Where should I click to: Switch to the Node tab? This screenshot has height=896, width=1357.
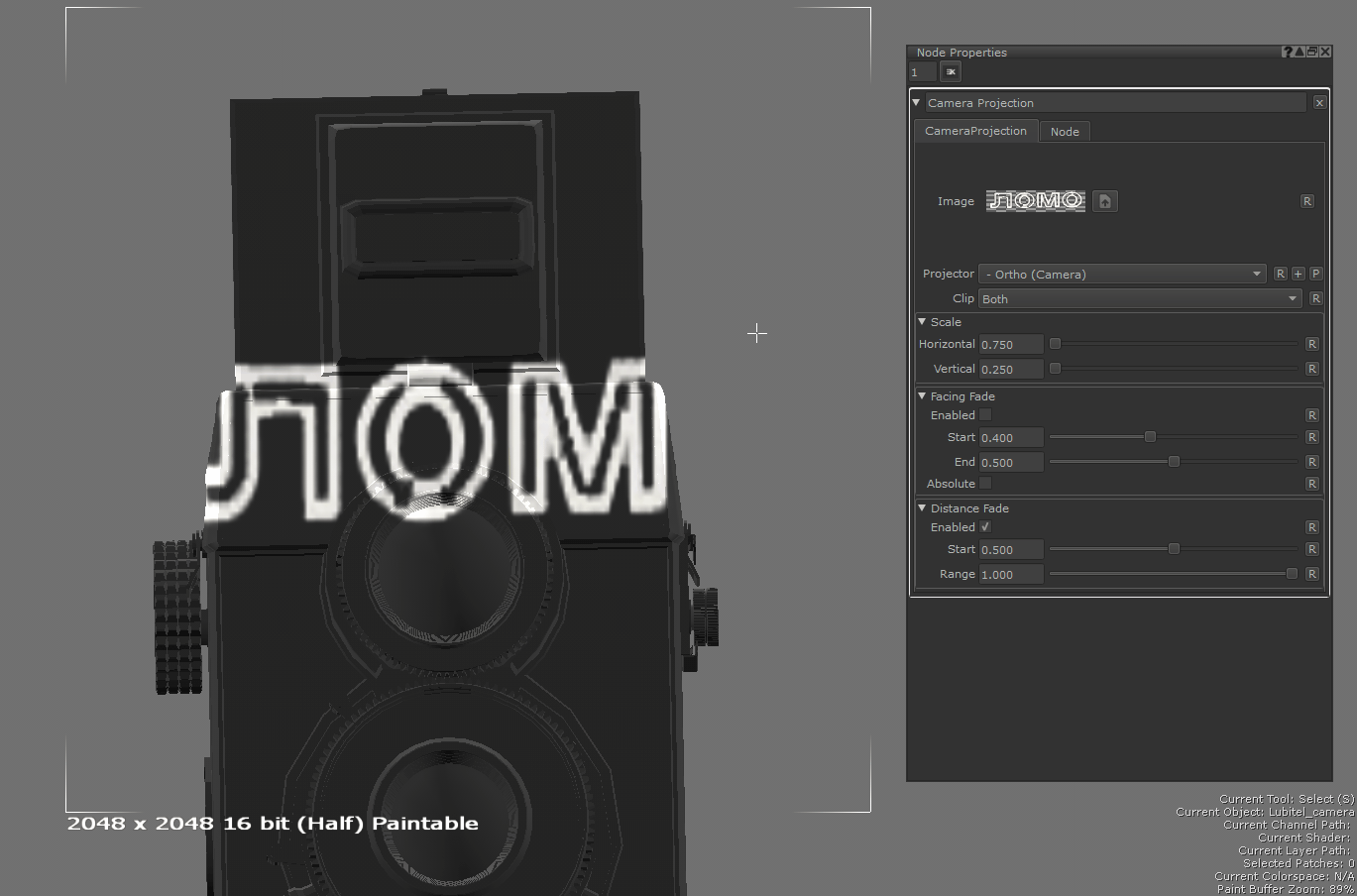coord(1065,132)
